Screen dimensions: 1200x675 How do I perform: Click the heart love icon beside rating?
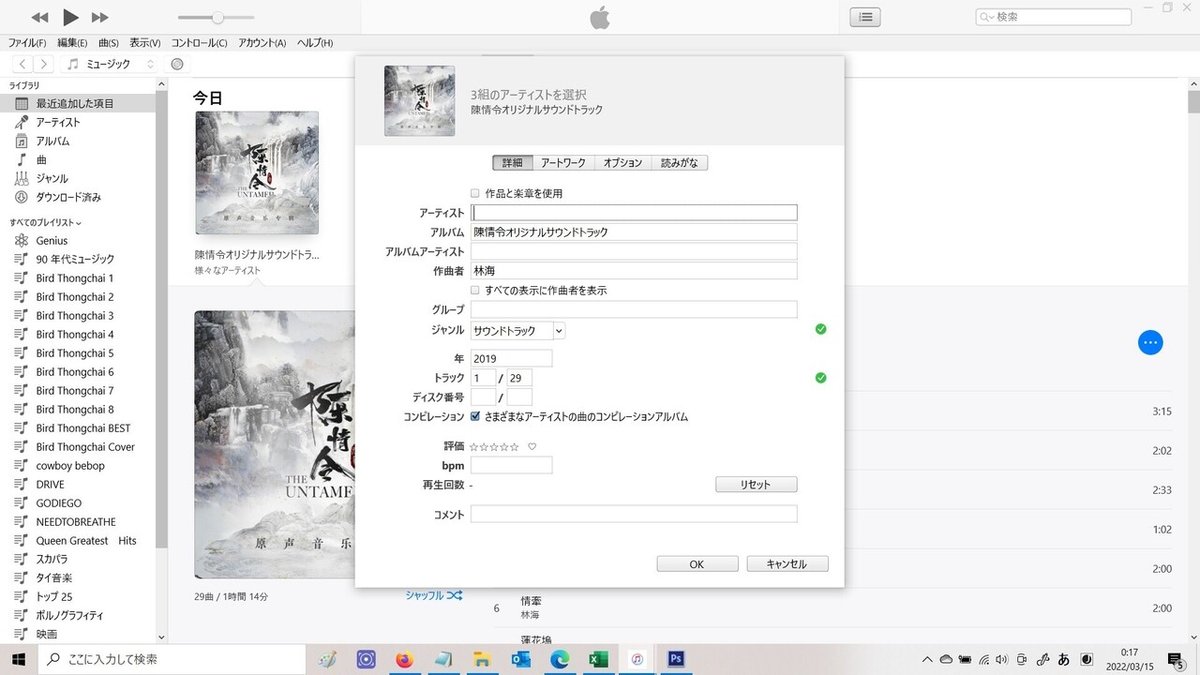tap(532, 446)
